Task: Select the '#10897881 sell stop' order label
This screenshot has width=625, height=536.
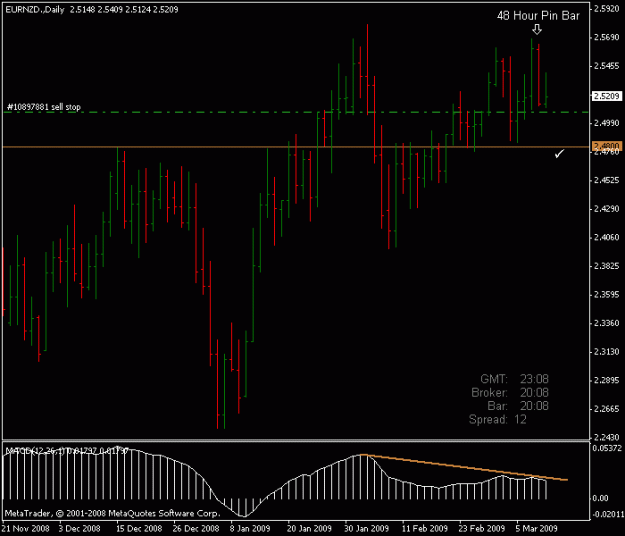Action: [44, 107]
